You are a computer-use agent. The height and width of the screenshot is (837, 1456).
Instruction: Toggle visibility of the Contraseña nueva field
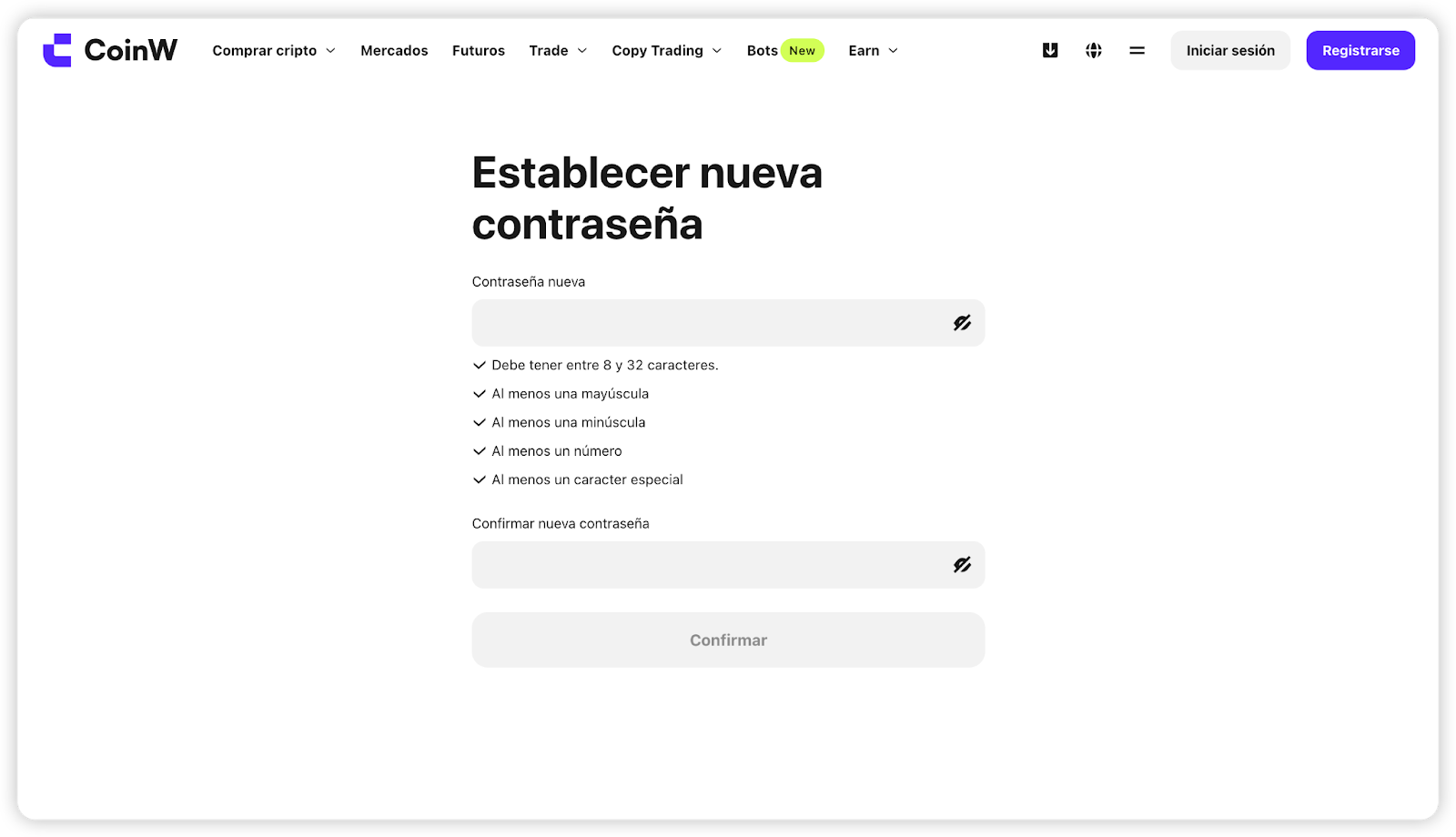pyautogui.click(x=962, y=323)
